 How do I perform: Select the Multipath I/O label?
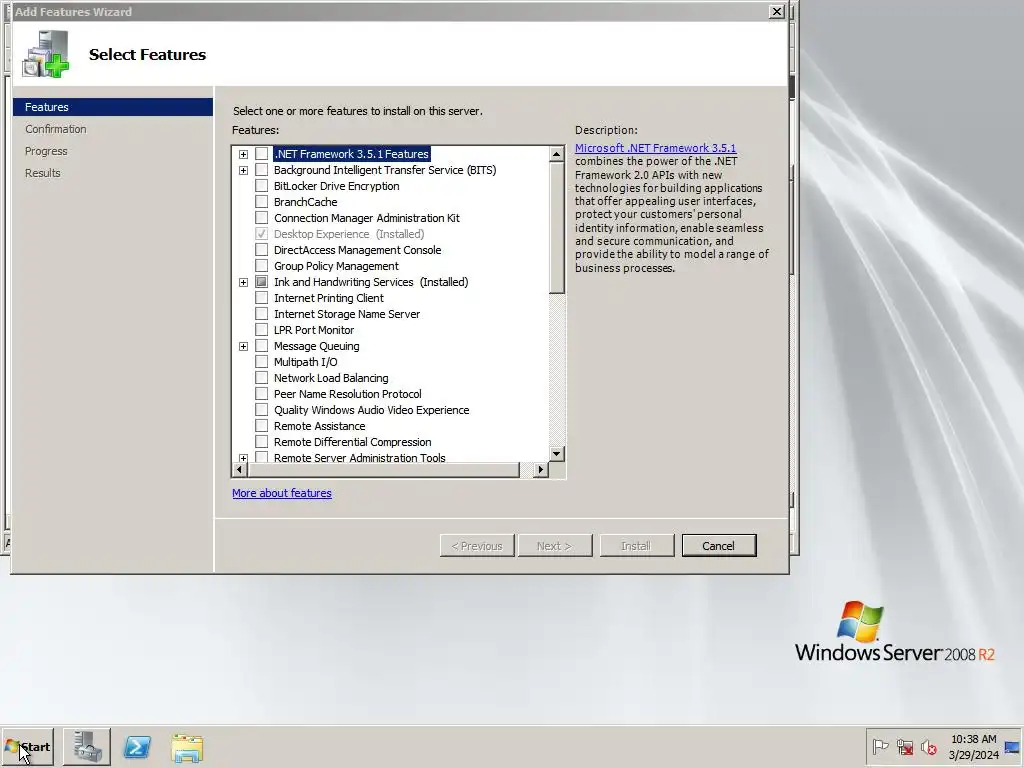[306, 362]
